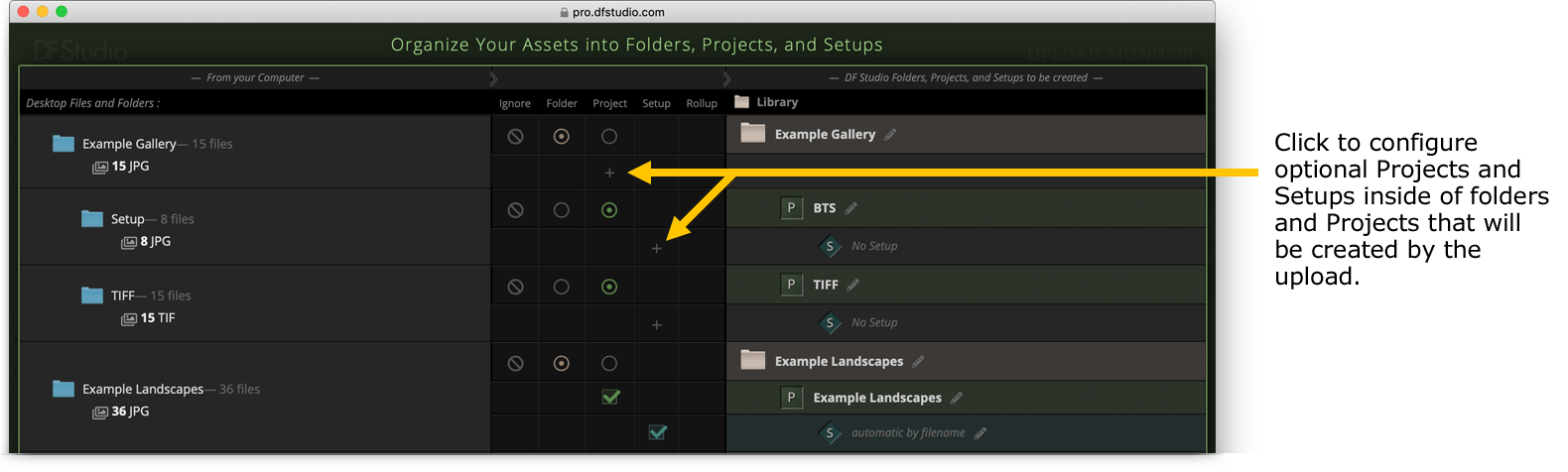
Task: Choose Folder radio for Example Landscapes
Action: (562, 364)
